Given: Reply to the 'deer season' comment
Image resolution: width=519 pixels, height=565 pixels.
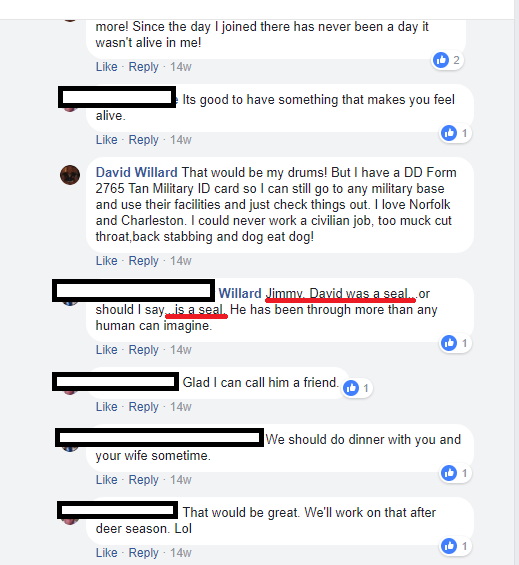Looking at the screenshot, I should coord(143,552).
